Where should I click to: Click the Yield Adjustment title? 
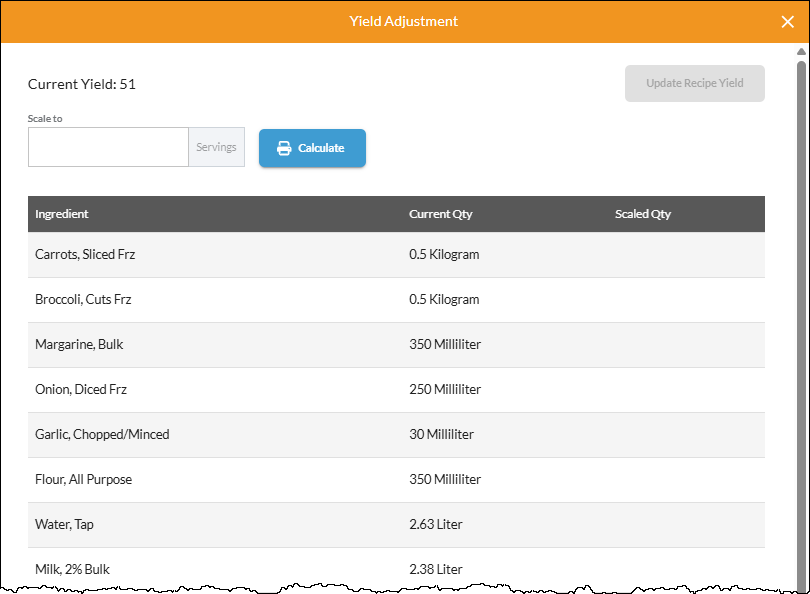click(x=403, y=21)
